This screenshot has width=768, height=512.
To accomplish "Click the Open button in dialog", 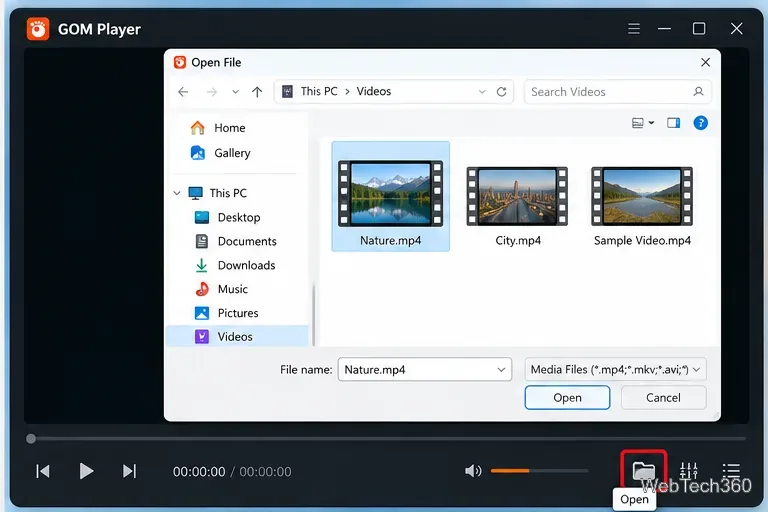I will click(567, 397).
